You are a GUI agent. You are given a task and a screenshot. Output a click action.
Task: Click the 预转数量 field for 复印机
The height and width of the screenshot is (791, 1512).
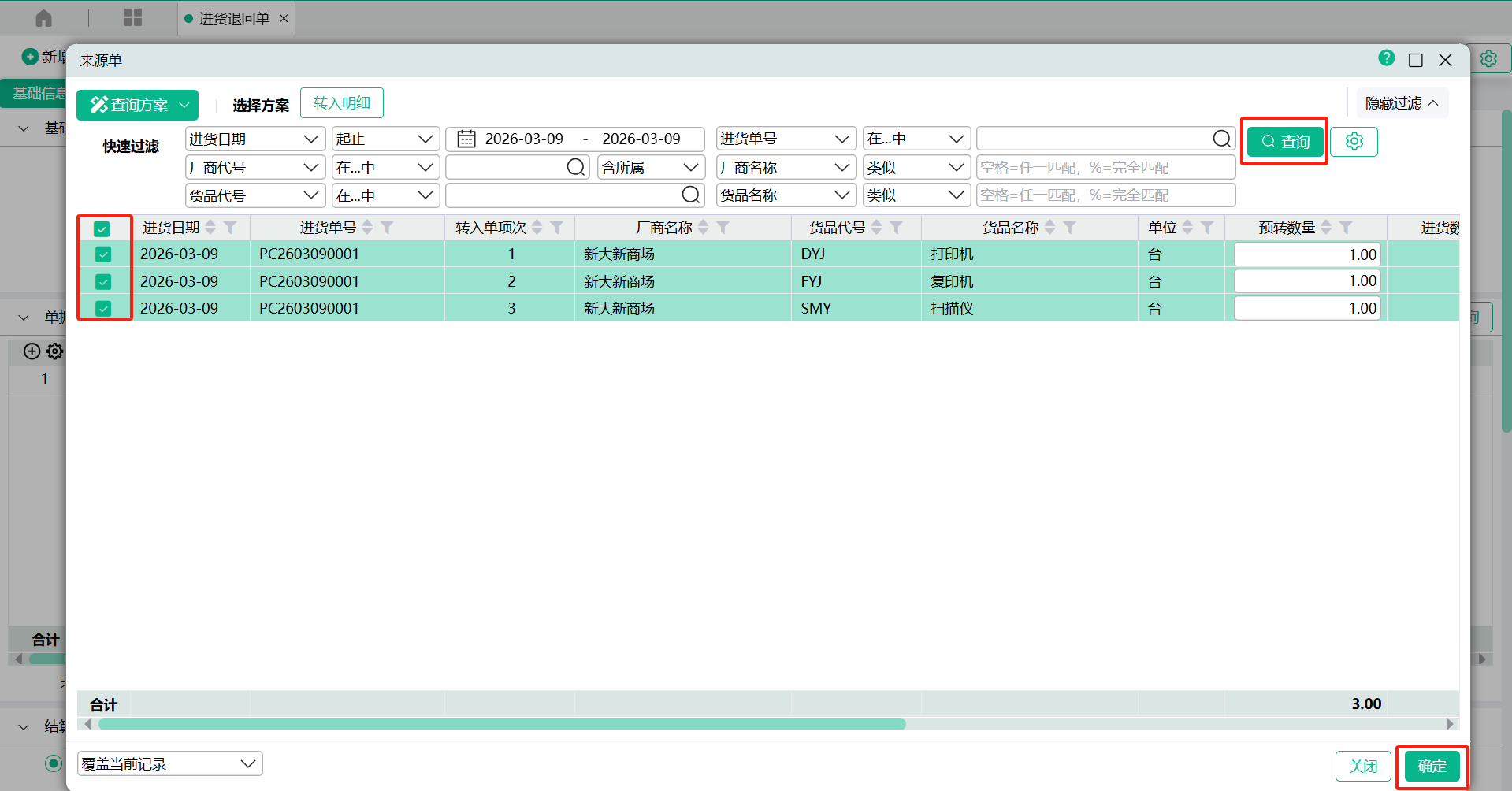point(1306,281)
